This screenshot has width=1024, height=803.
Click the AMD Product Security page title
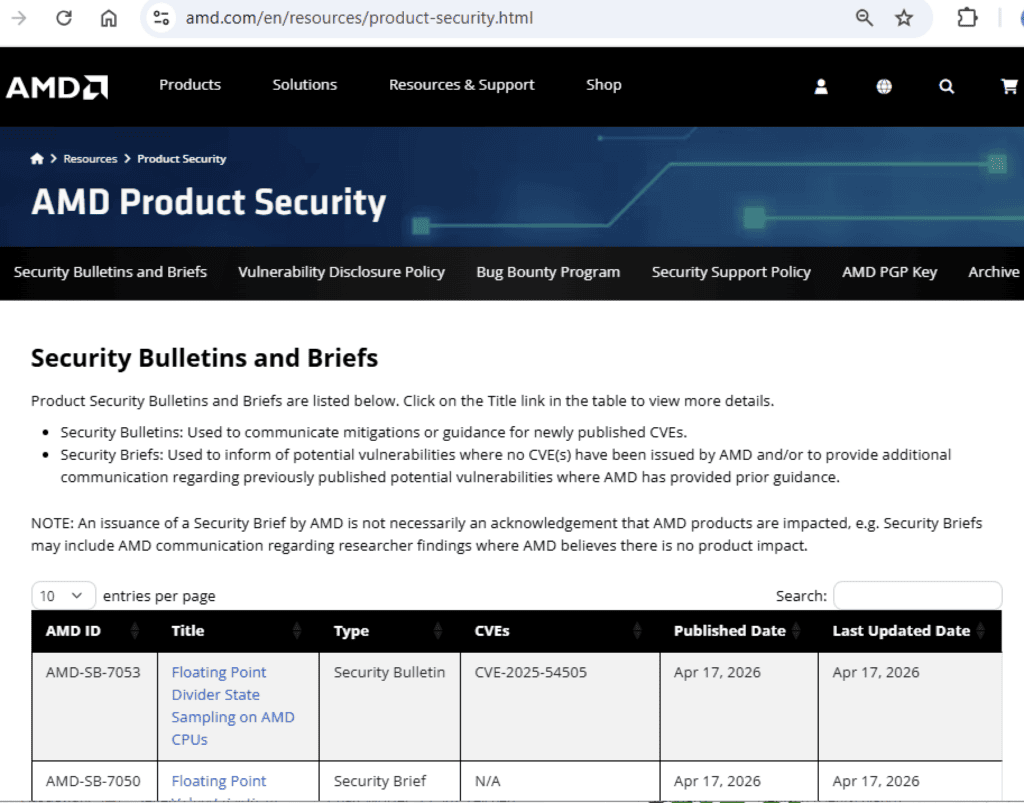209,202
